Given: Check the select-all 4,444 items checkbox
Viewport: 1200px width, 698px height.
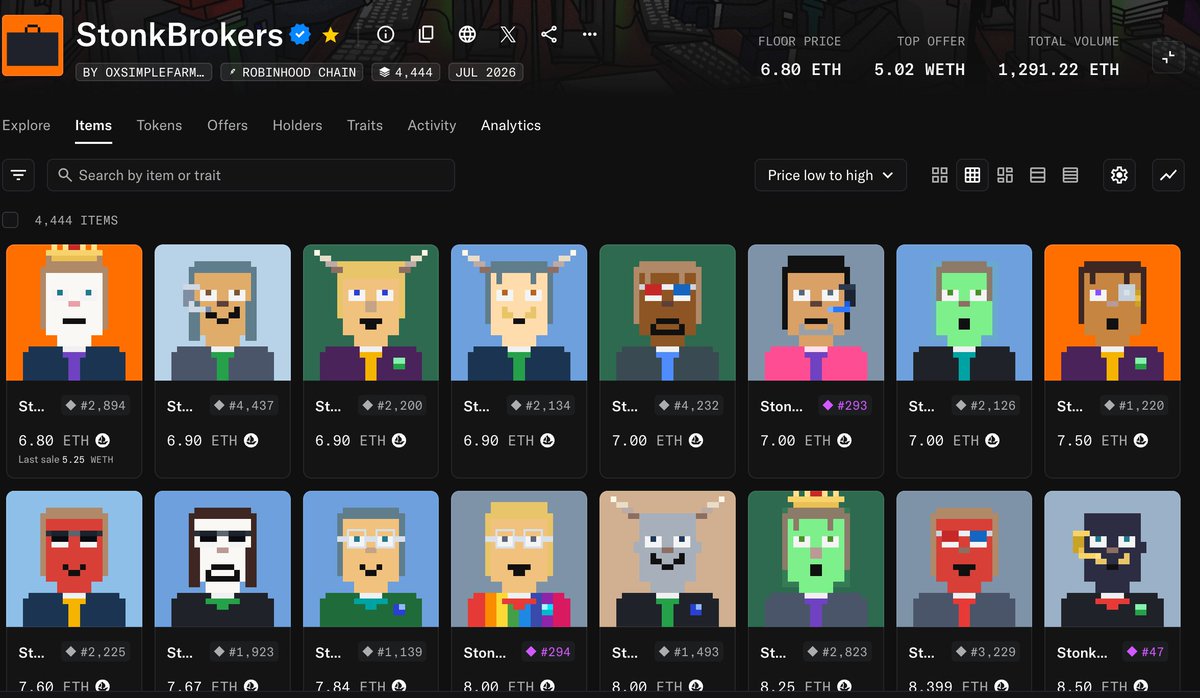Looking at the screenshot, I should [x=10, y=220].
